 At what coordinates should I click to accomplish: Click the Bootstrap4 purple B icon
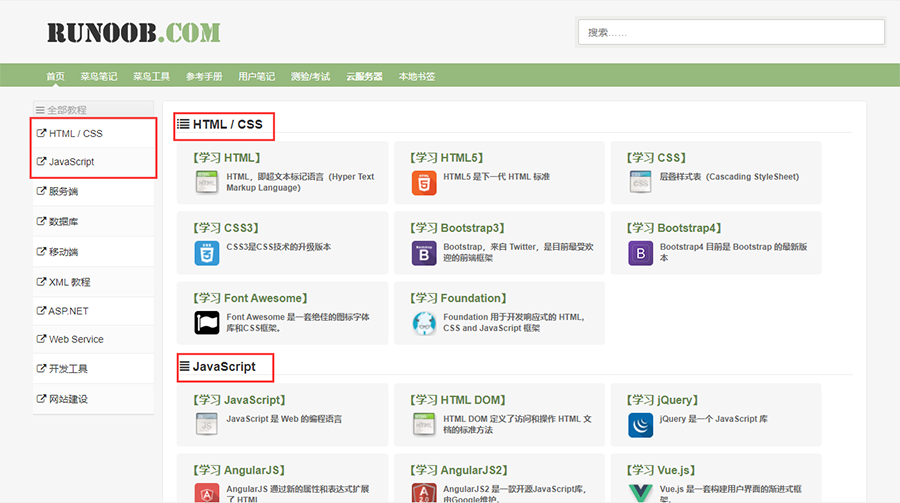tap(641, 253)
